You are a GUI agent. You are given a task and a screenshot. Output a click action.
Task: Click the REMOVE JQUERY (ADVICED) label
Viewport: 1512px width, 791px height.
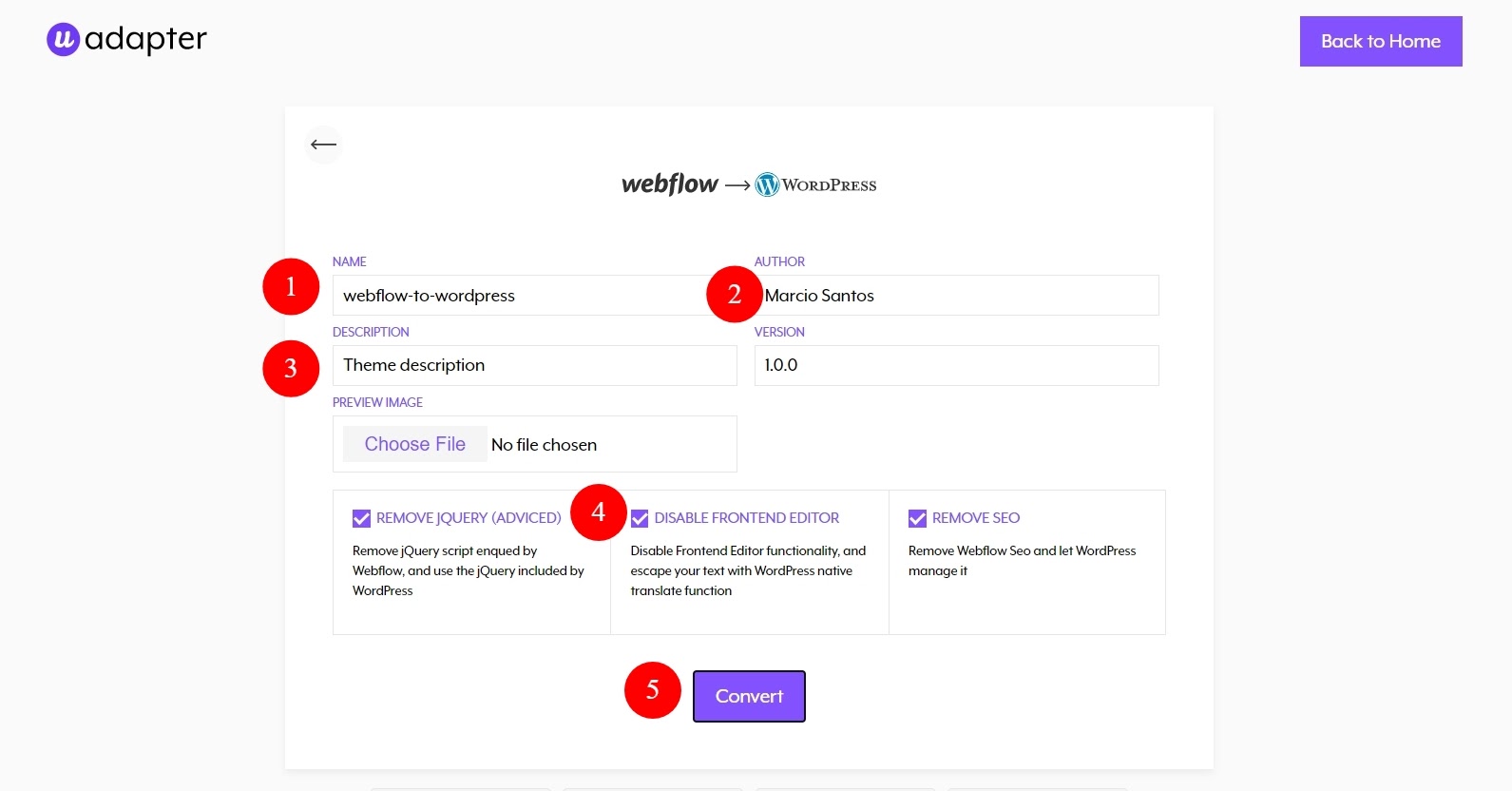(x=469, y=518)
